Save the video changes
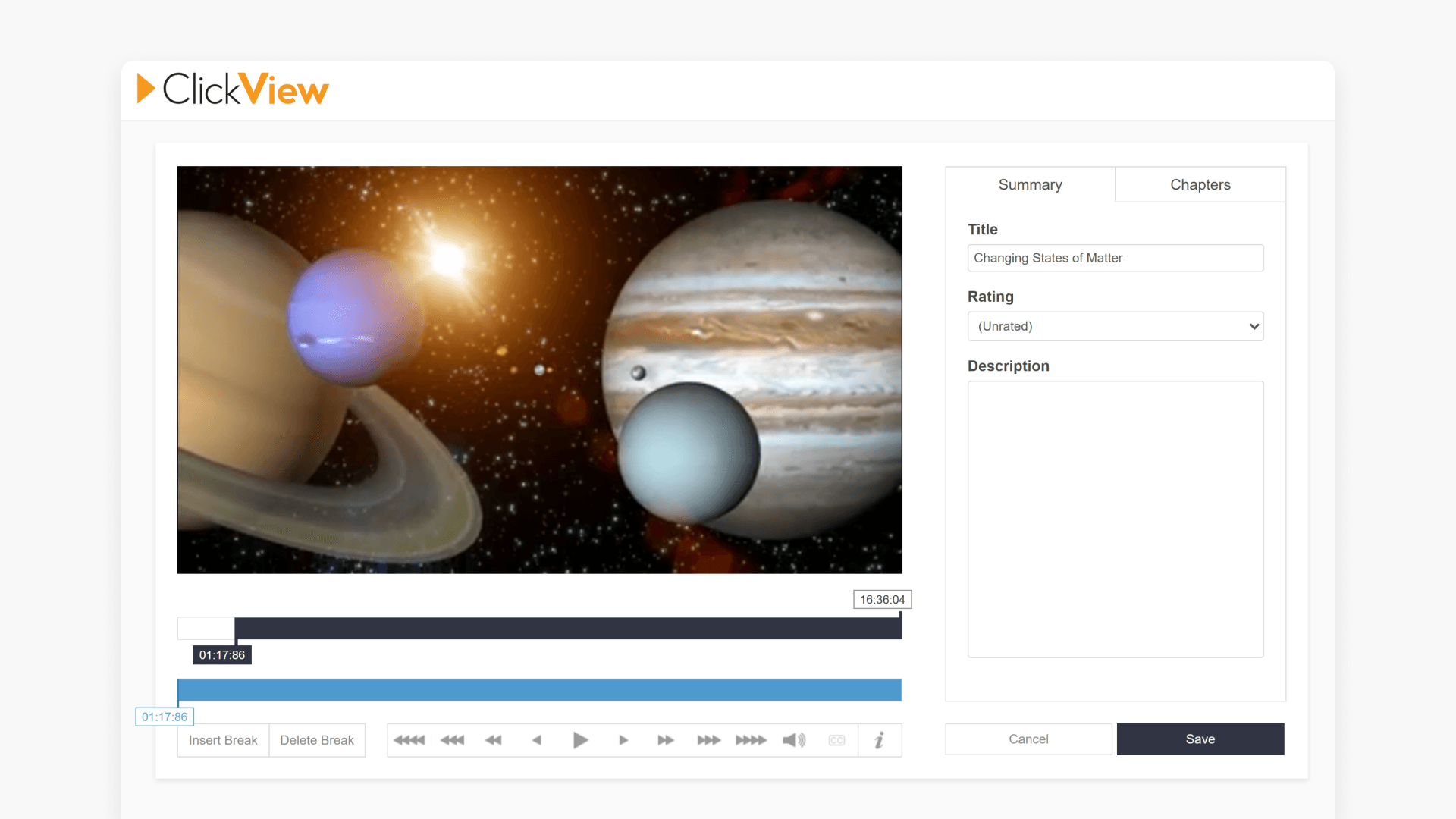This screenshot has width=1456, height=819. click(1200, 739)
